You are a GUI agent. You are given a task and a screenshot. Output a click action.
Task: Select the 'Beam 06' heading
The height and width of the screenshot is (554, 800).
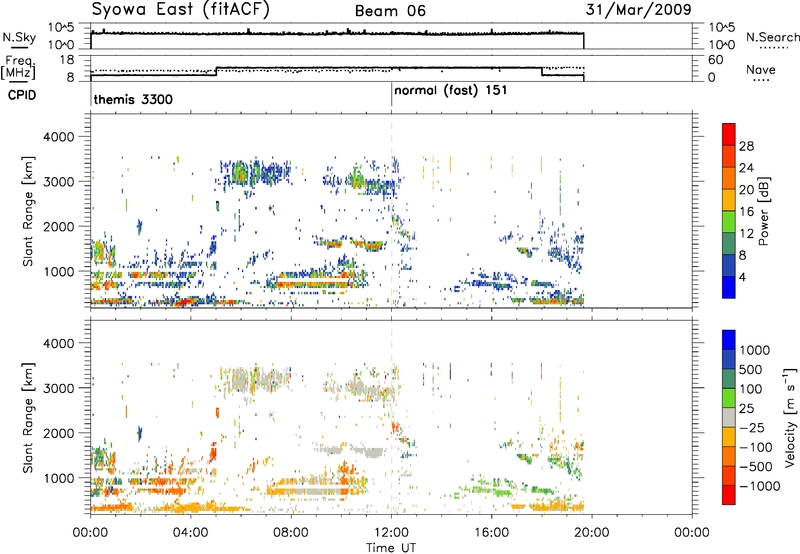[390, 11]
